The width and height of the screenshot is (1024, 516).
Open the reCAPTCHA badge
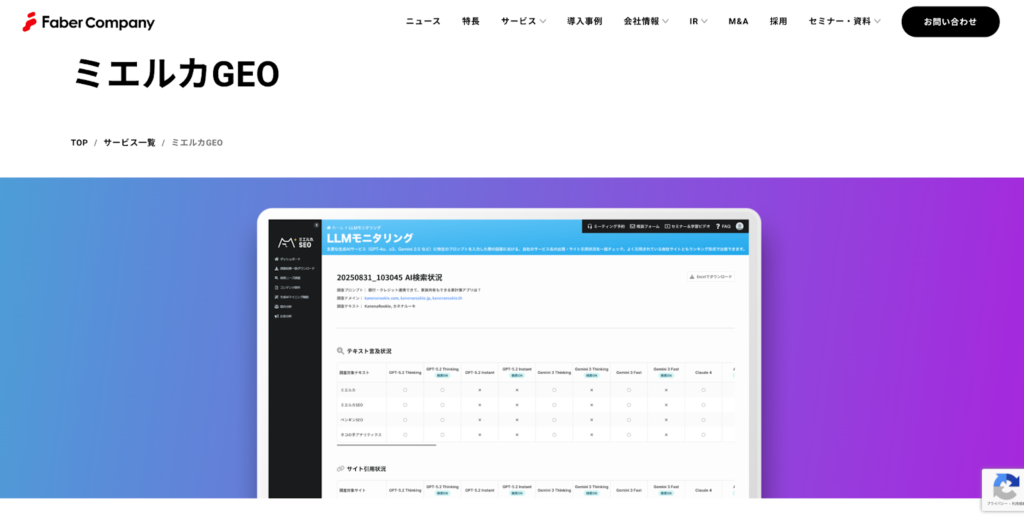[1002, 490]
